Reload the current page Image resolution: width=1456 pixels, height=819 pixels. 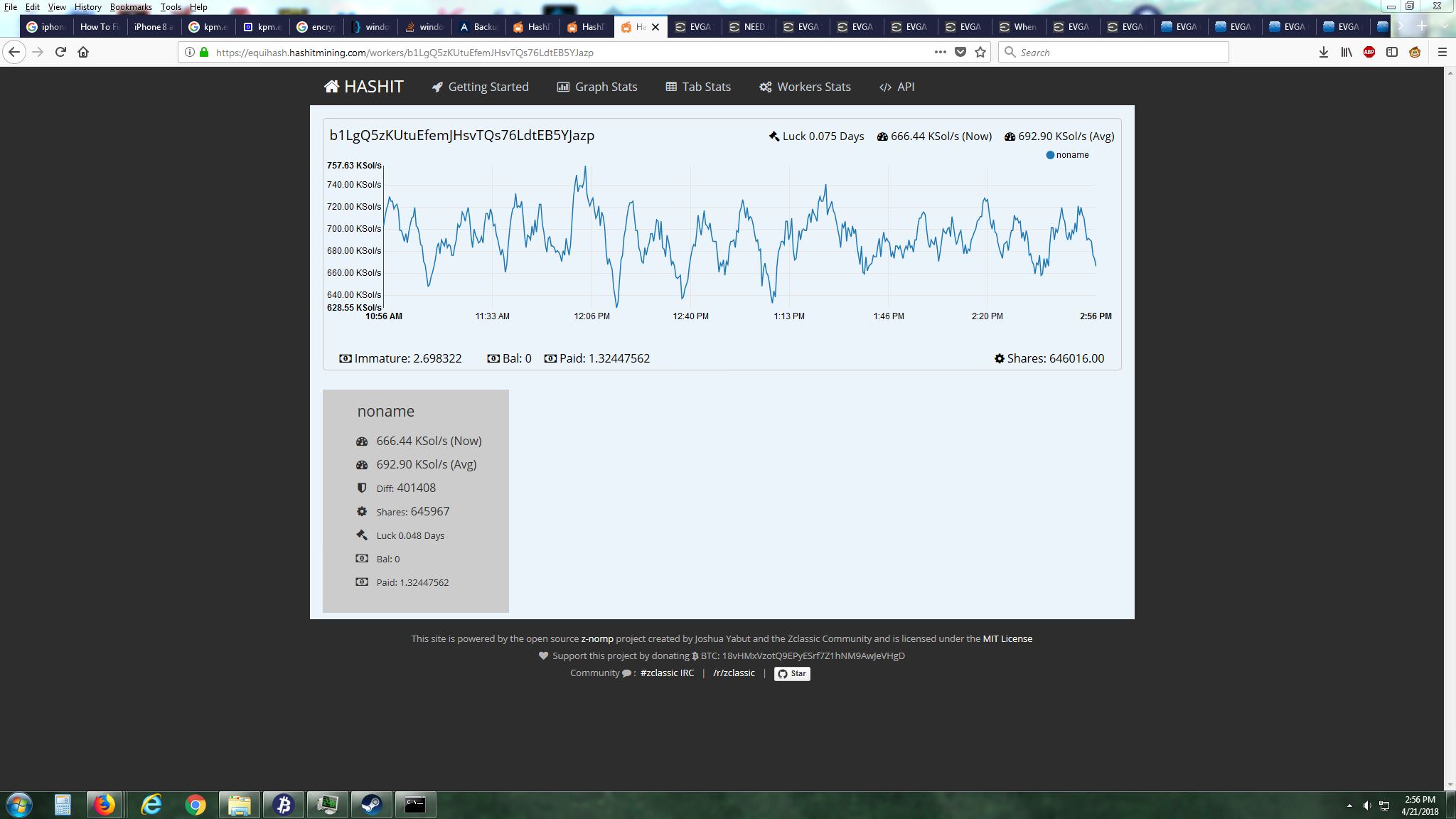tap(60, 52)
